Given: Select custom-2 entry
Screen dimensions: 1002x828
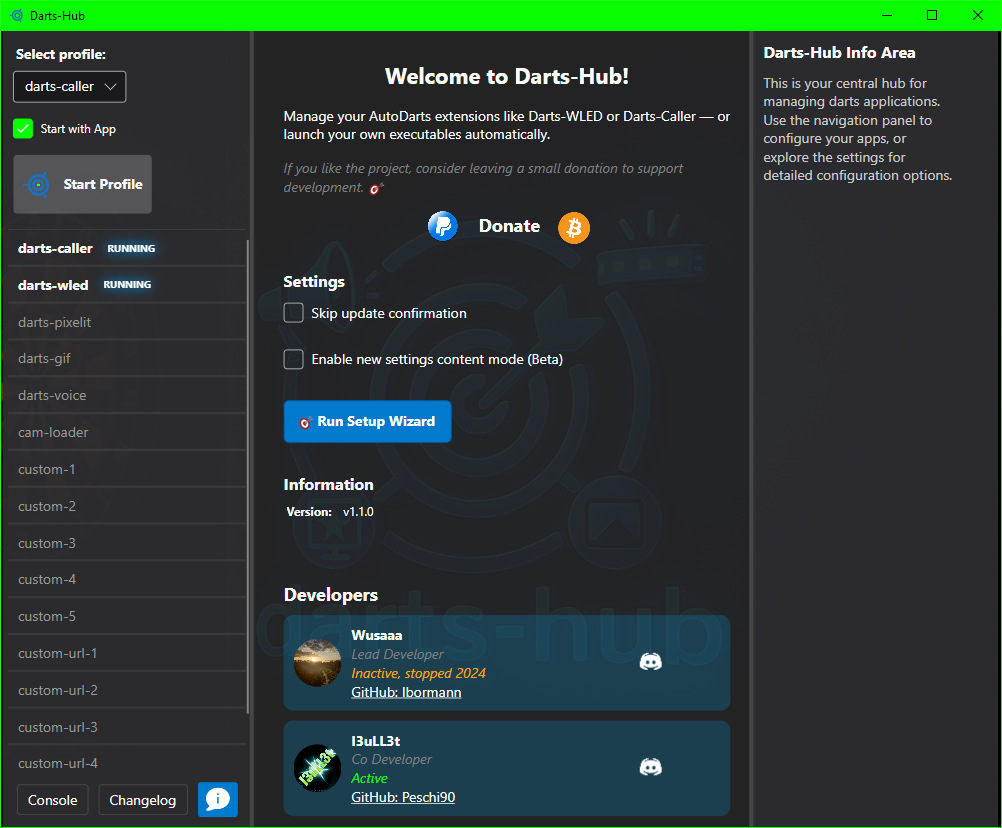Looking at the screenshot, I should pyautogui.click(x=127, y=507).
